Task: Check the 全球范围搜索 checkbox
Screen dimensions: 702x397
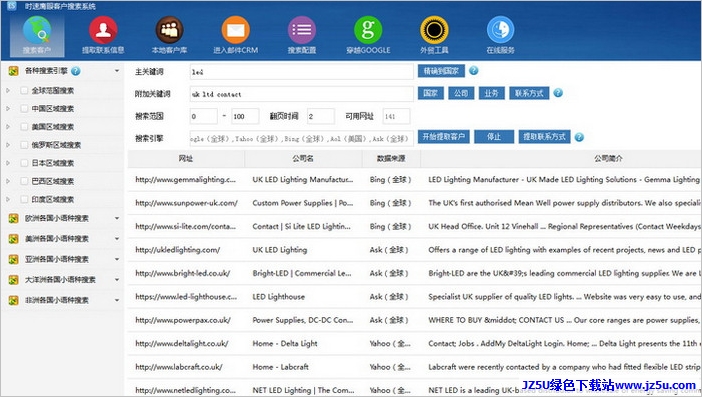Action: 24,90
